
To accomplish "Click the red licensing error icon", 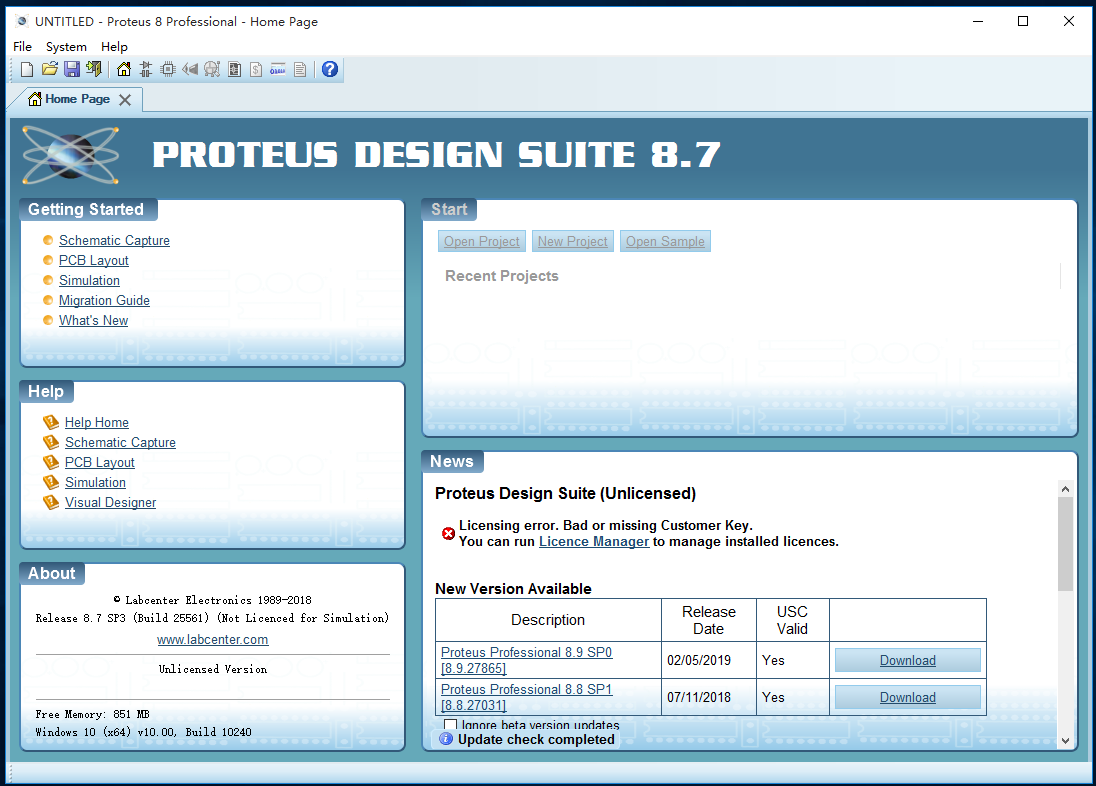I will 449,534.
